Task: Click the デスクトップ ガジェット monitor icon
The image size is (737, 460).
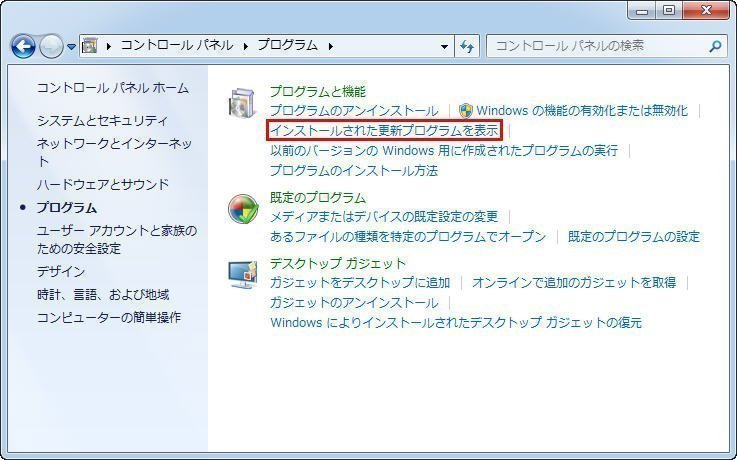Action: [x=243, y=274]
